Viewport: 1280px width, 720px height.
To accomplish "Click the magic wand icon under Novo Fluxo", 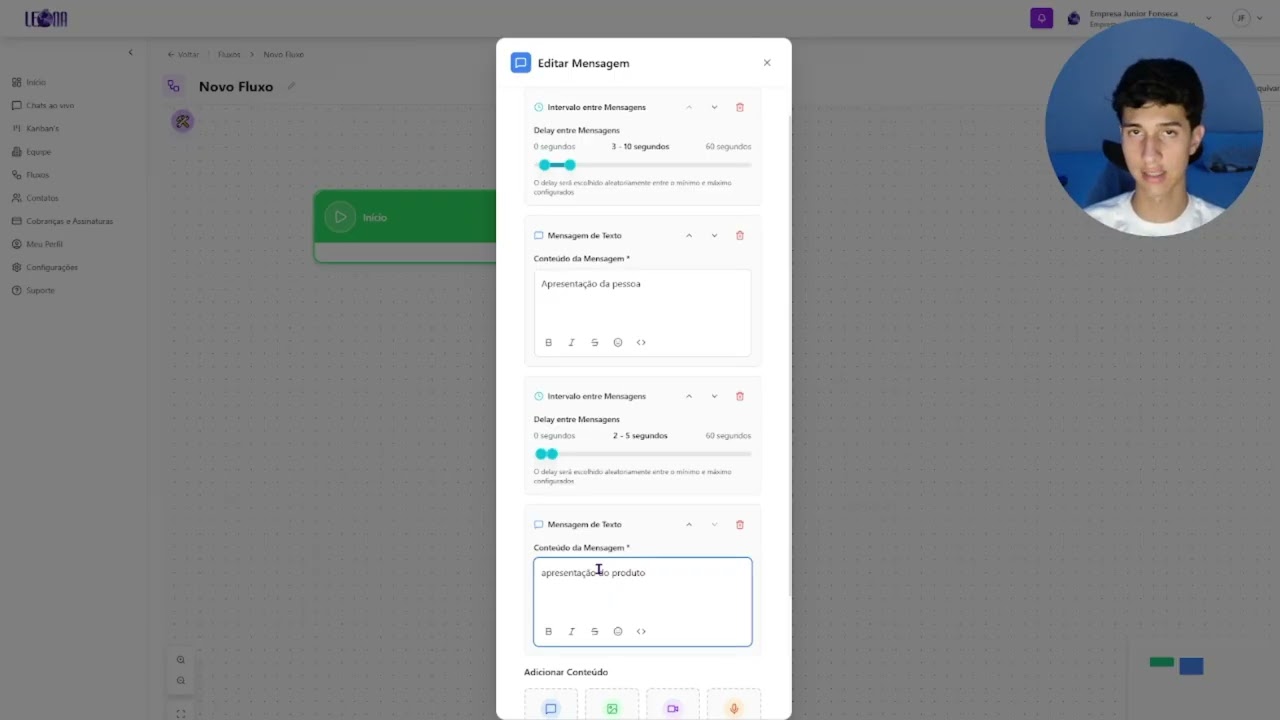I will coord(182,121).
